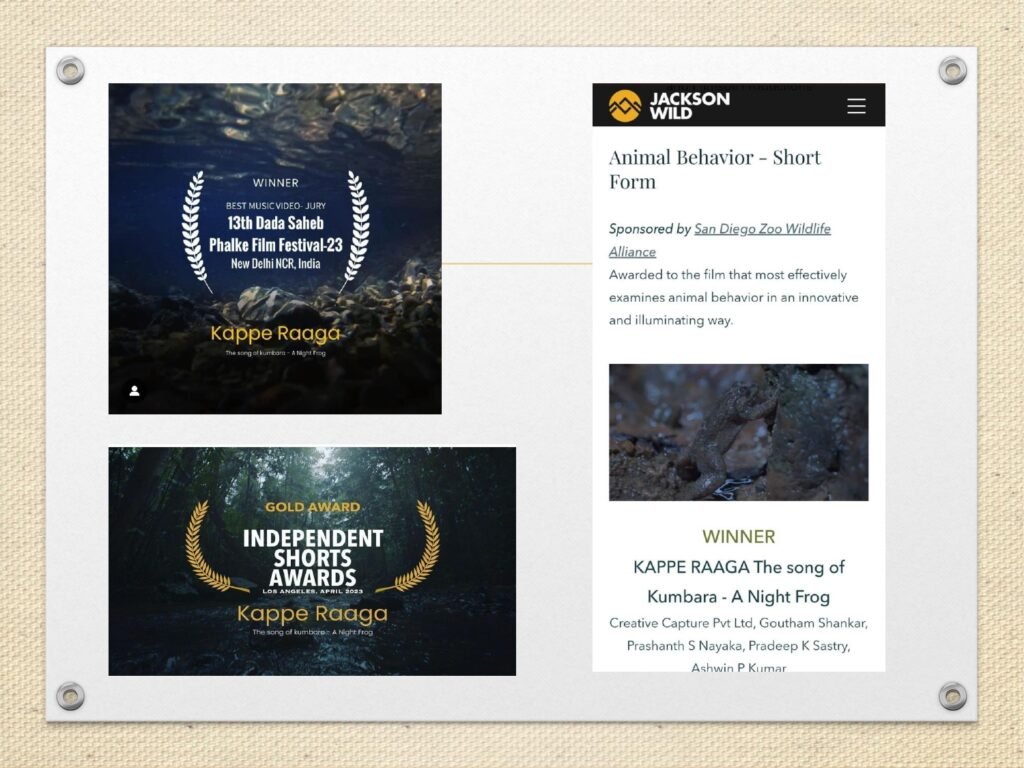Image resolution: width=1024 pixels, height=768 pixels.
Task: Click the green 'WINNER' label under frog photo
Action: [739, 536]
